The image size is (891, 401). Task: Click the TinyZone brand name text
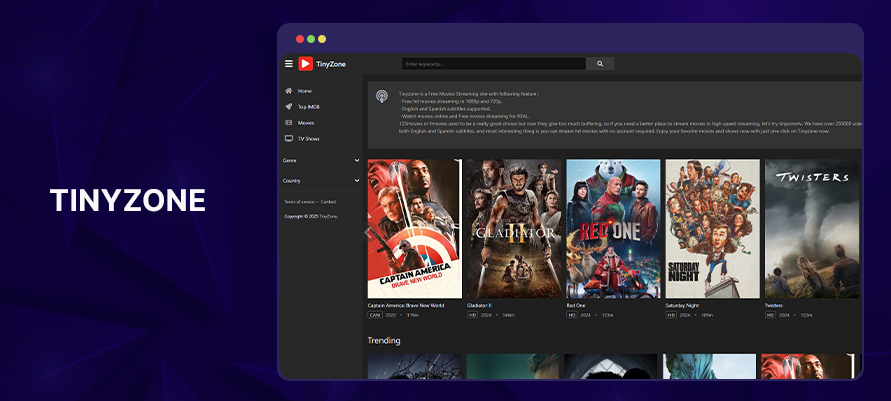[x=331, y=64]
